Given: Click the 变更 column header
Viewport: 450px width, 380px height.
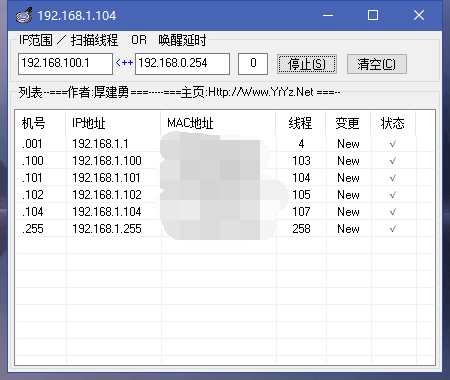Looking at the screenshot, I should coord(348,123).
